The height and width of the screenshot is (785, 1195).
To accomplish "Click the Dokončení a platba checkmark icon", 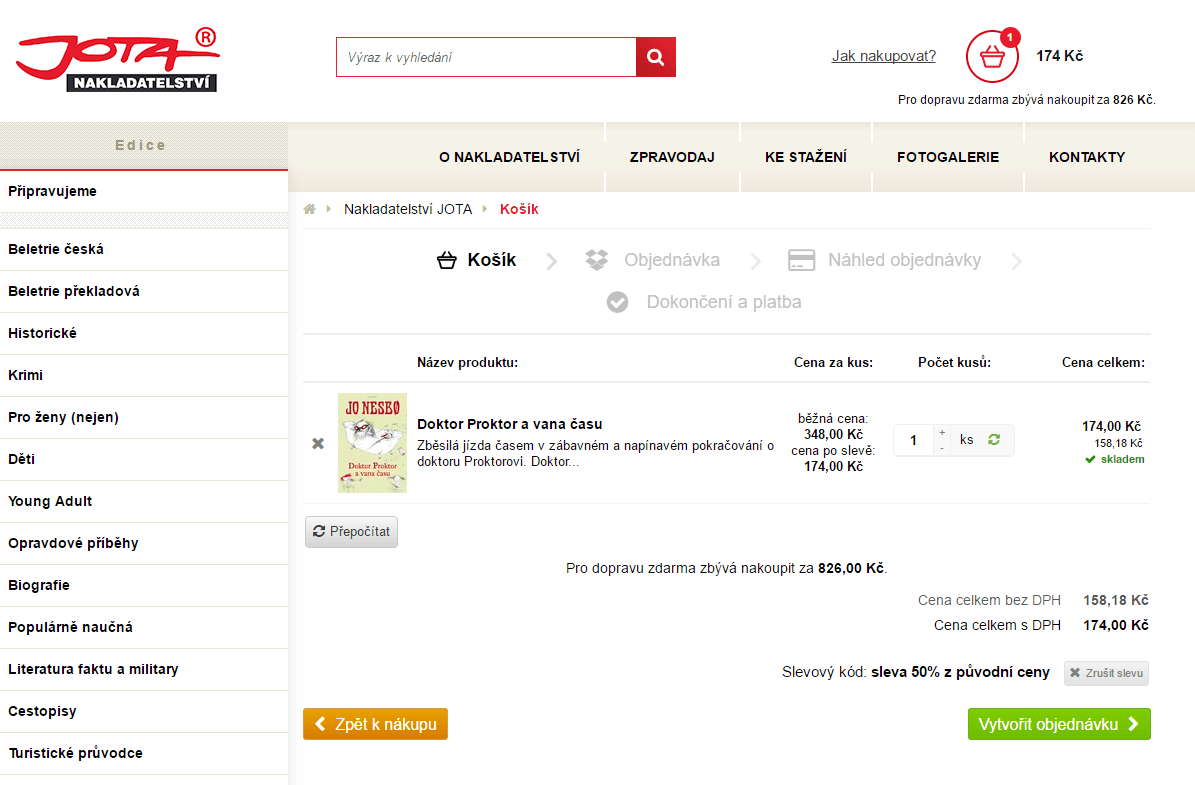I will [x=617, y=302].
